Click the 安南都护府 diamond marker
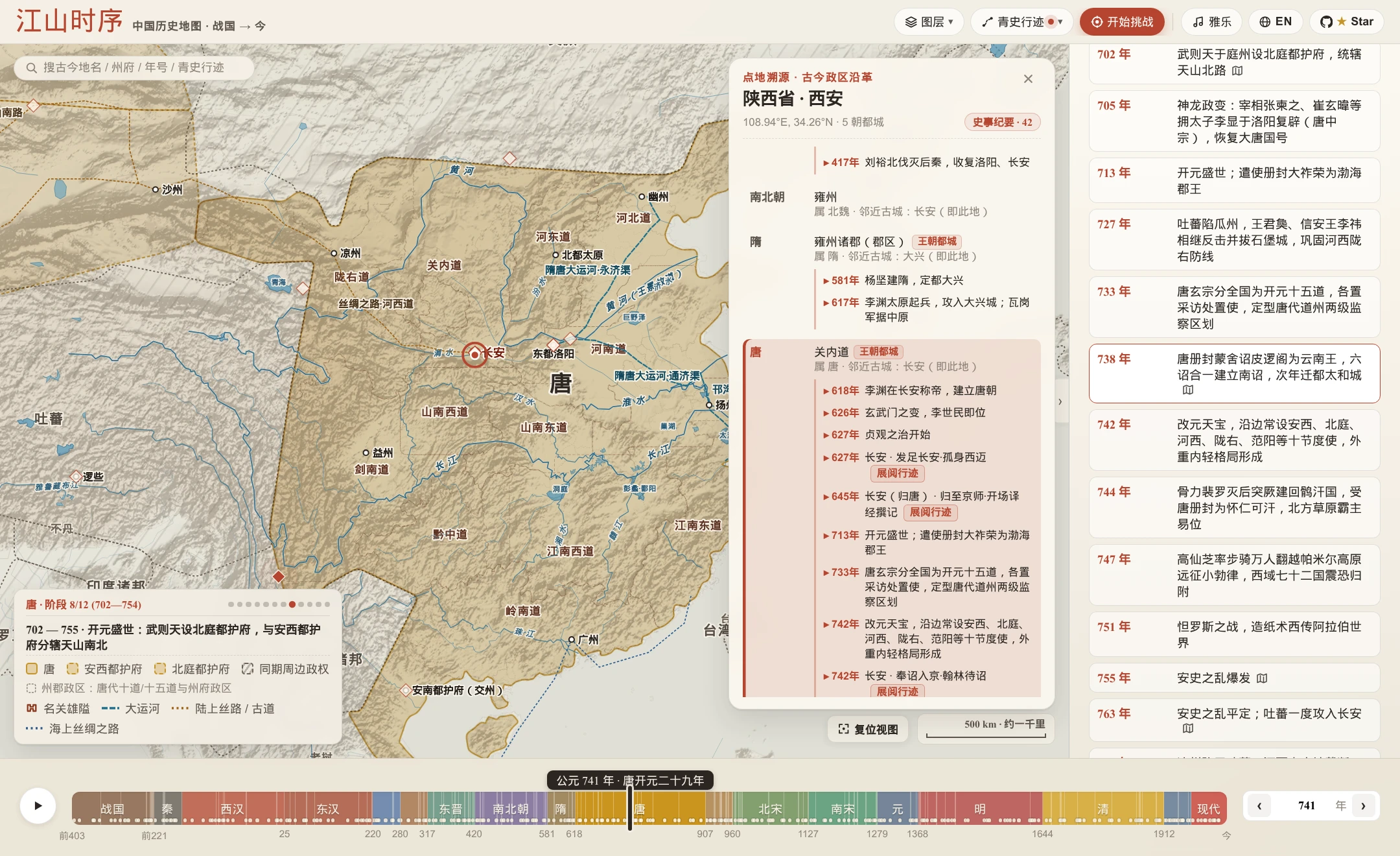1400x856 pixels. [x=406, y=690]
